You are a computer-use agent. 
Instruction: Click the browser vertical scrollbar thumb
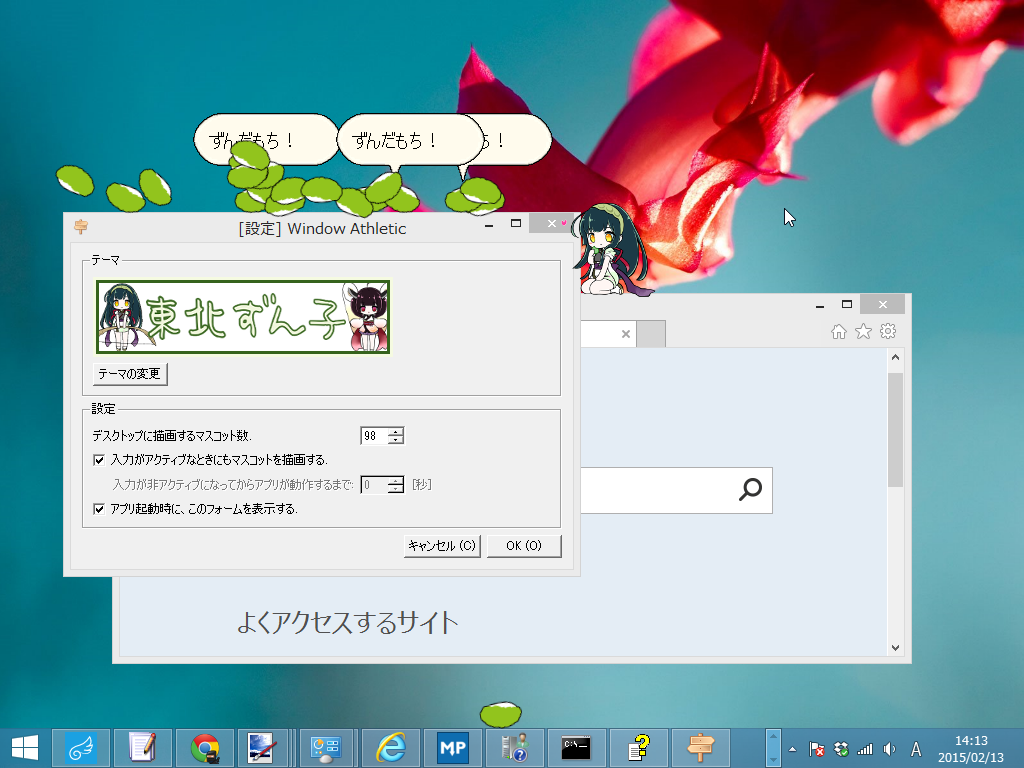coord(895,430)
